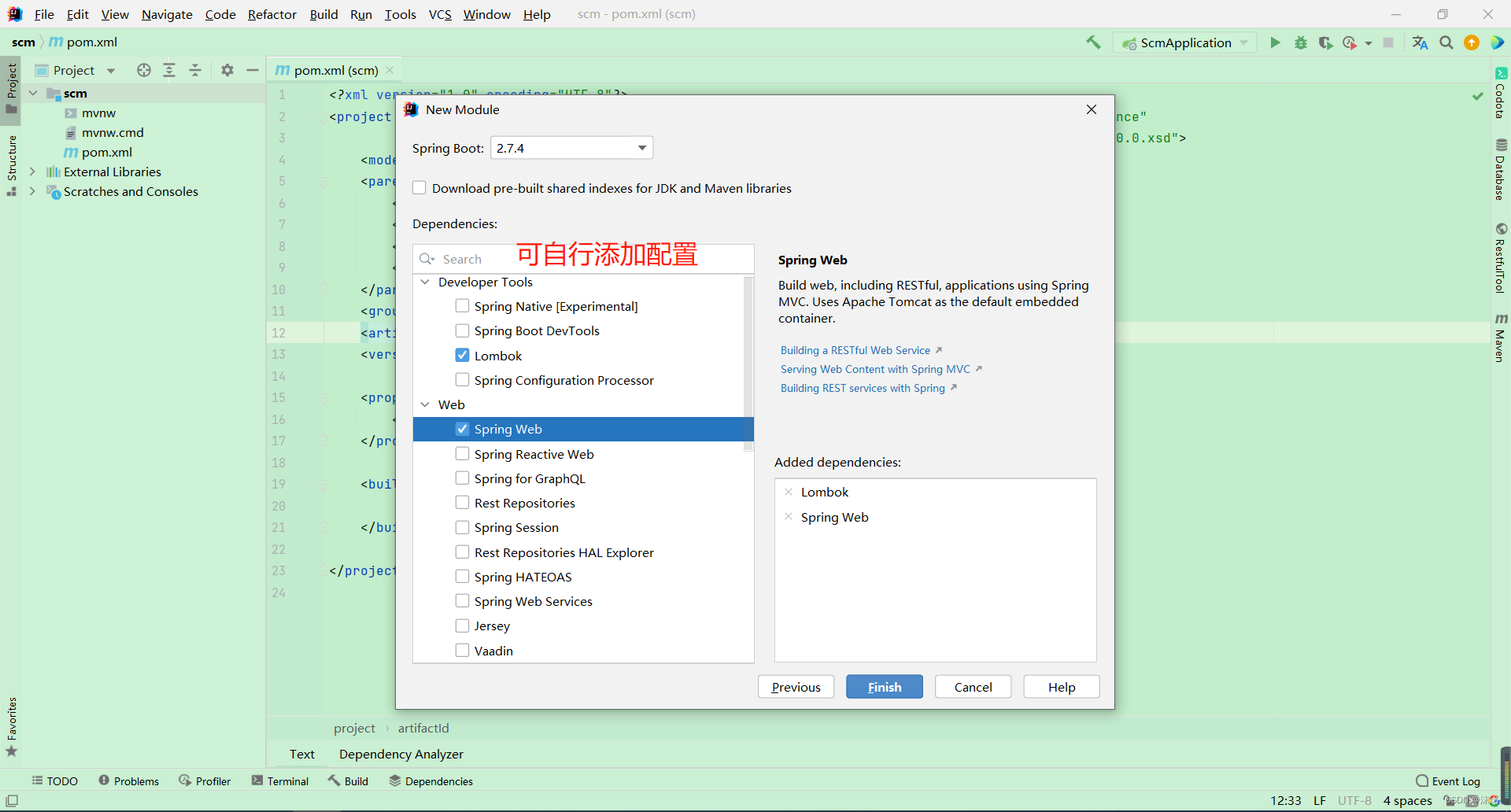
Task: Switch to the Dependency Analyzer tab
Action: 401,754
